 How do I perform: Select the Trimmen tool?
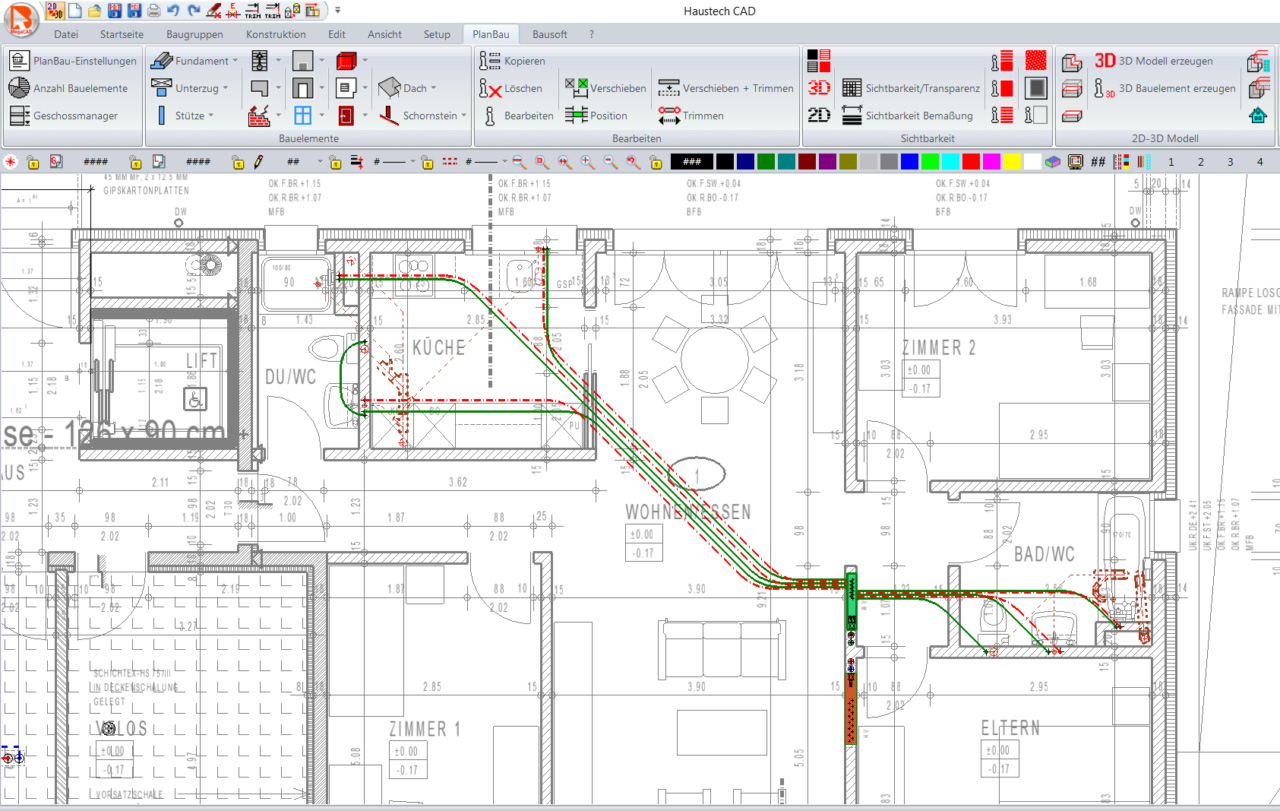669,116
